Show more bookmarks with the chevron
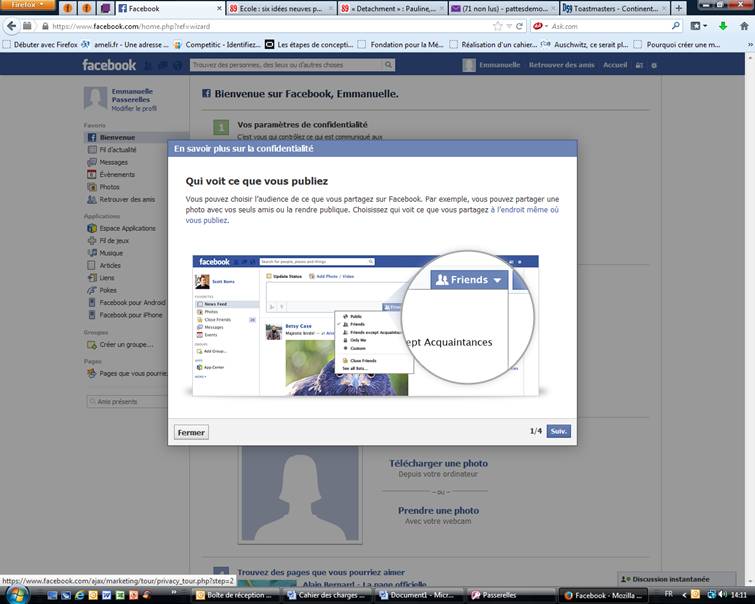Screen dimensions: 755x604 coord(749,45)
